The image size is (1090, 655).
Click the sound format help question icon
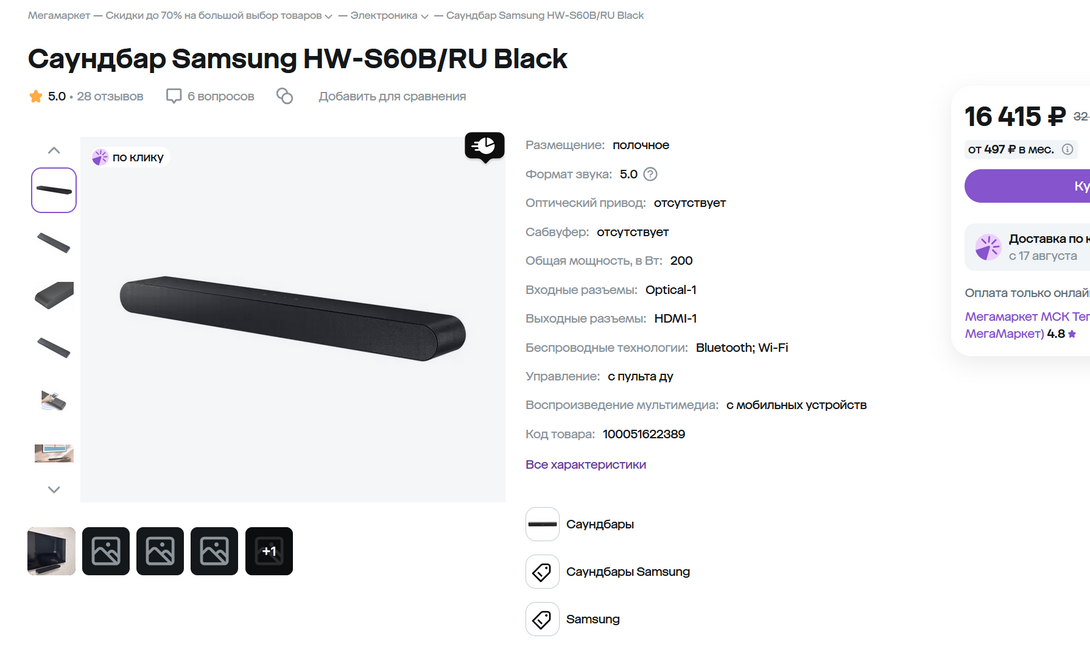click(650, 175)
